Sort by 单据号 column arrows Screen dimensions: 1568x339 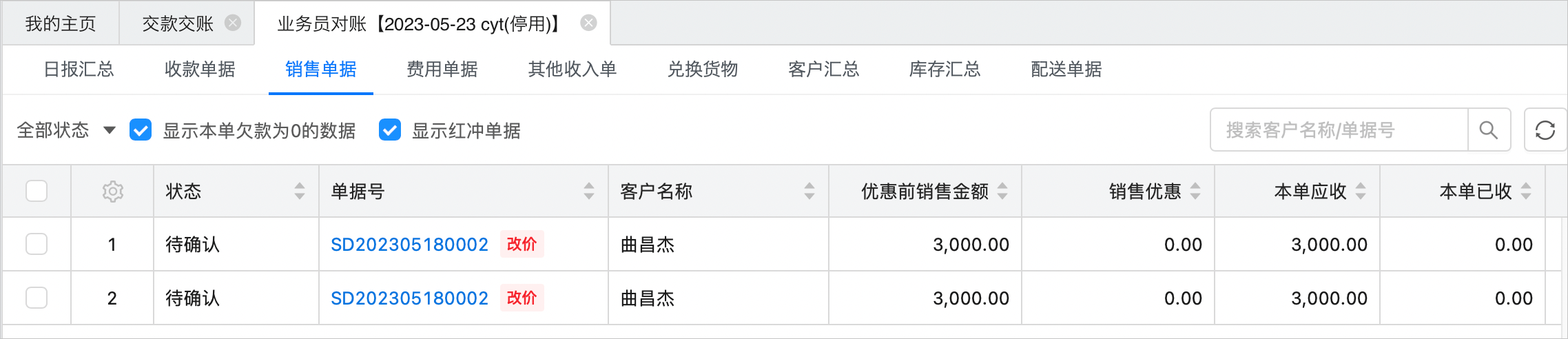589,191
